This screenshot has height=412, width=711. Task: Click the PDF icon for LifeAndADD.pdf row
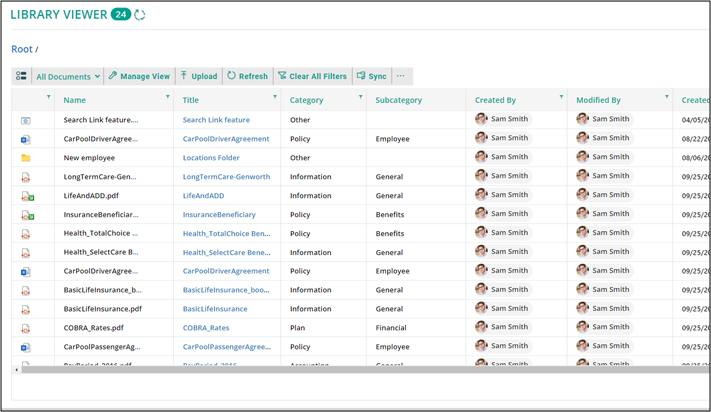[28, 196]
